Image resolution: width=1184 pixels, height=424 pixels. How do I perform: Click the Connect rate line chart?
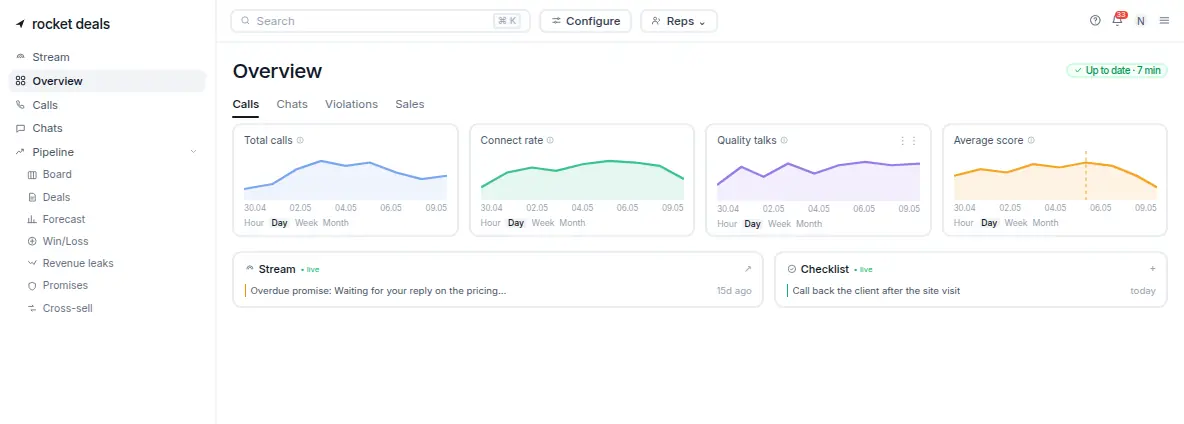pyautogui.click(x=582, y=180)
